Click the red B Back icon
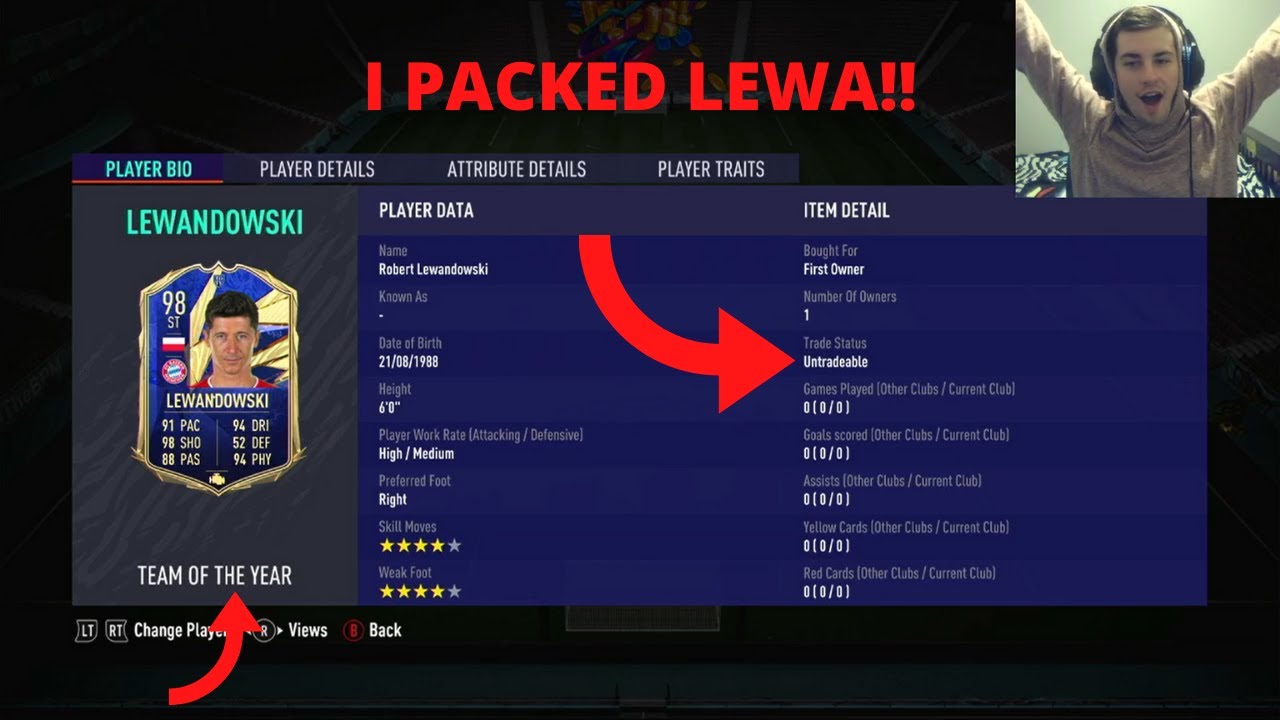1280x720 pixels. coord(352,630)
